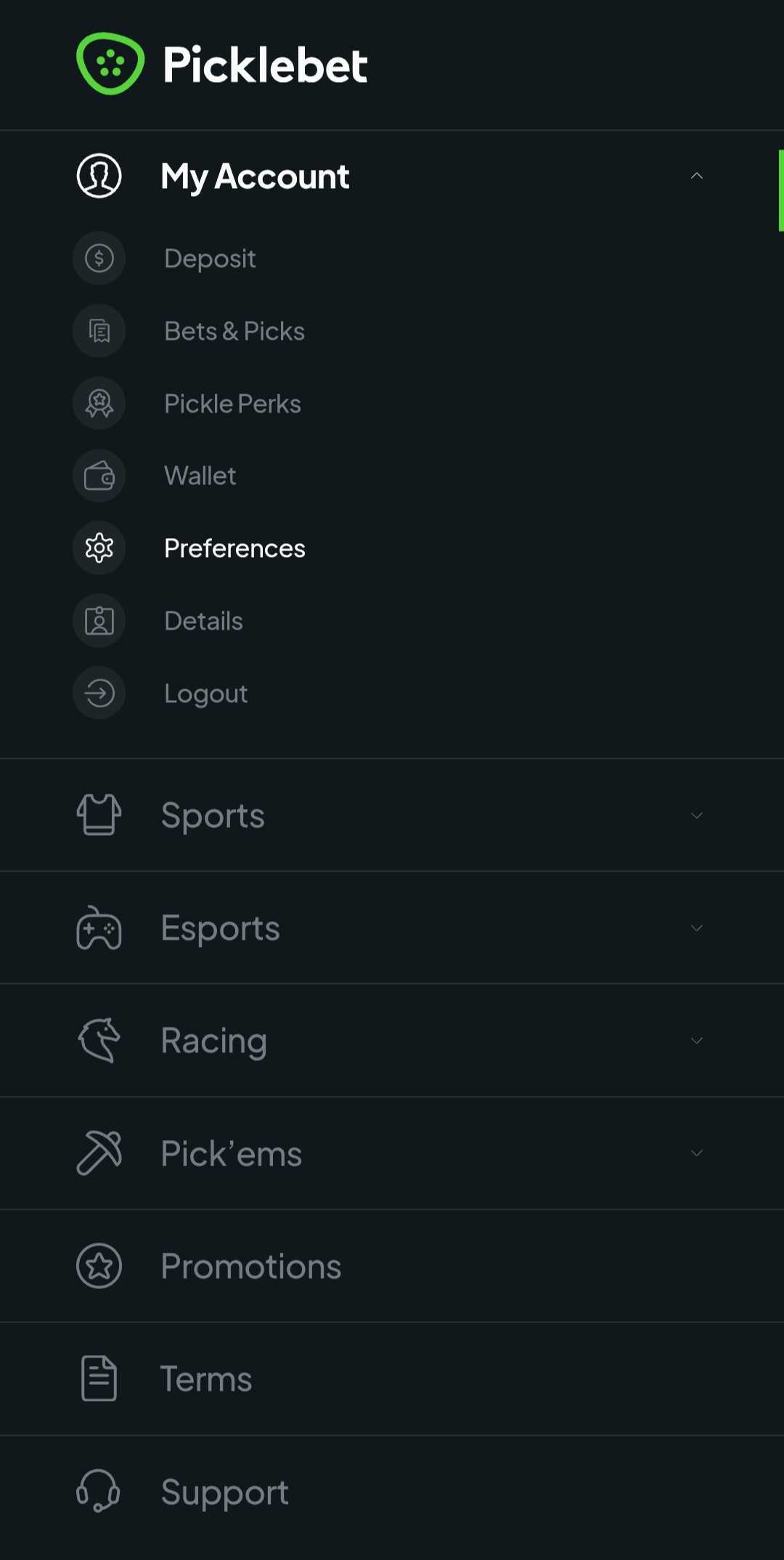Screen dimensions: 784x1560
Task: Expand the Racing section chevron
Action: click(x=696, y=1041)
